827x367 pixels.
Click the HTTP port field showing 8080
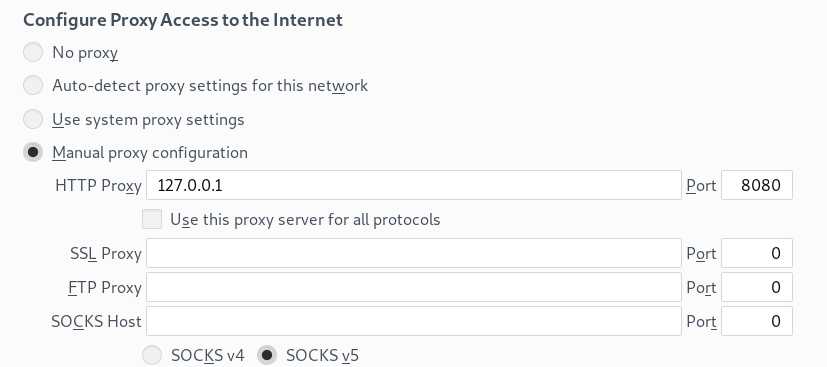coord(757,185)
